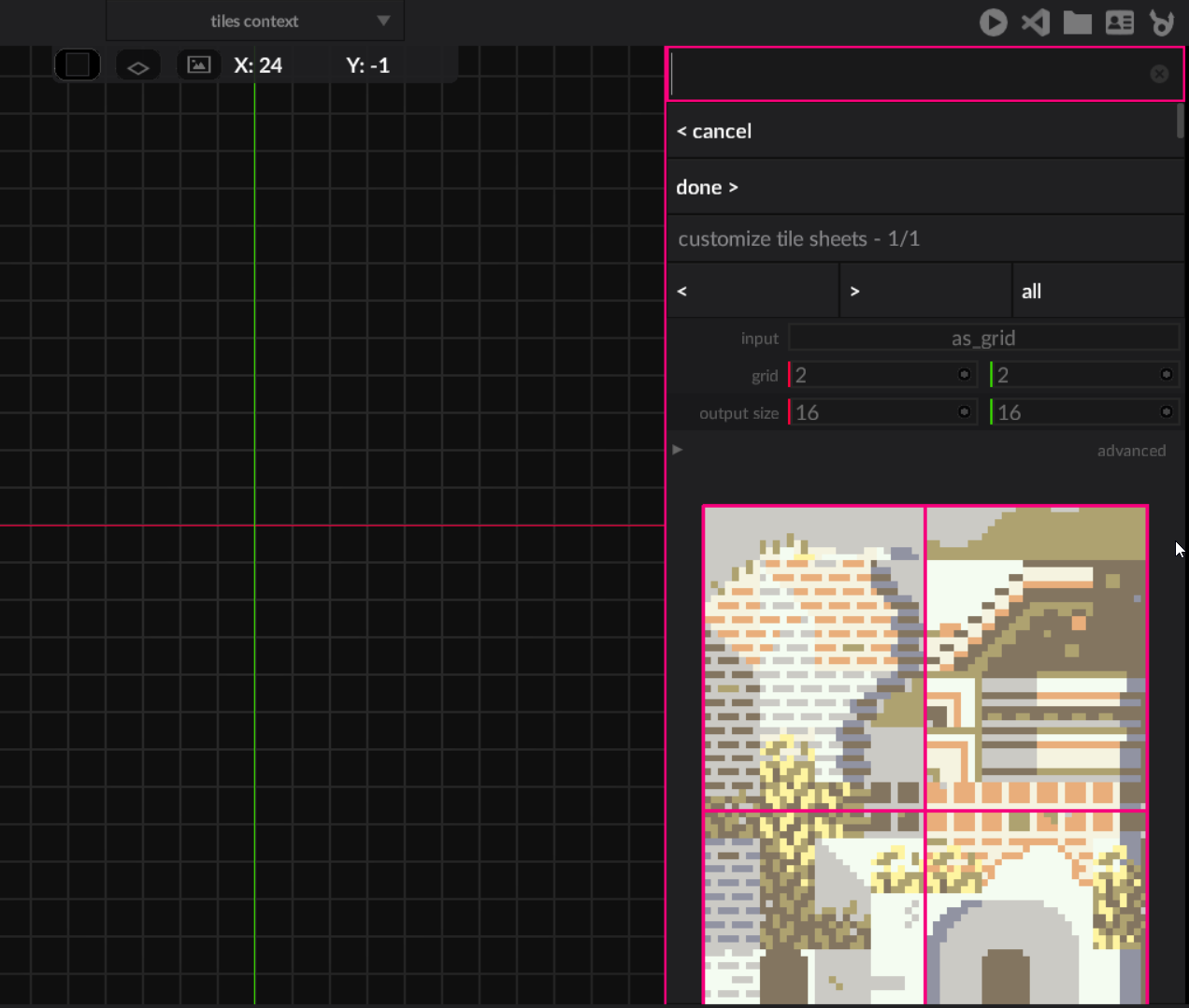Open the input as_grid selector
Viewport: 1189px width, 1008px height.
(x=983, y=338)
